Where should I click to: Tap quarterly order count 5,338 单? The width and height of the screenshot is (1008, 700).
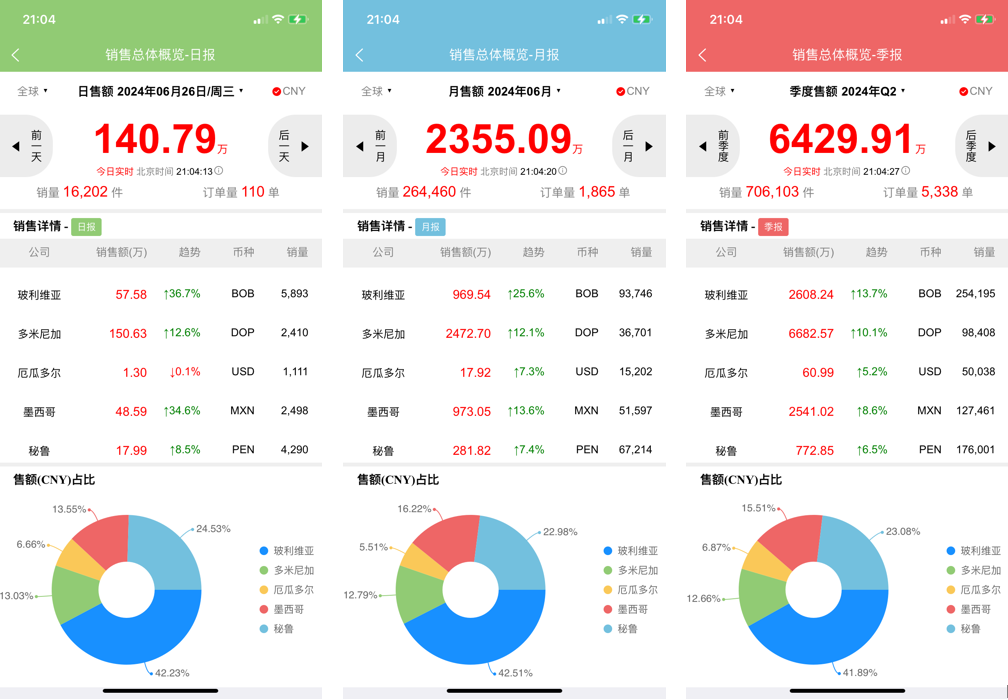pos(928,192)
